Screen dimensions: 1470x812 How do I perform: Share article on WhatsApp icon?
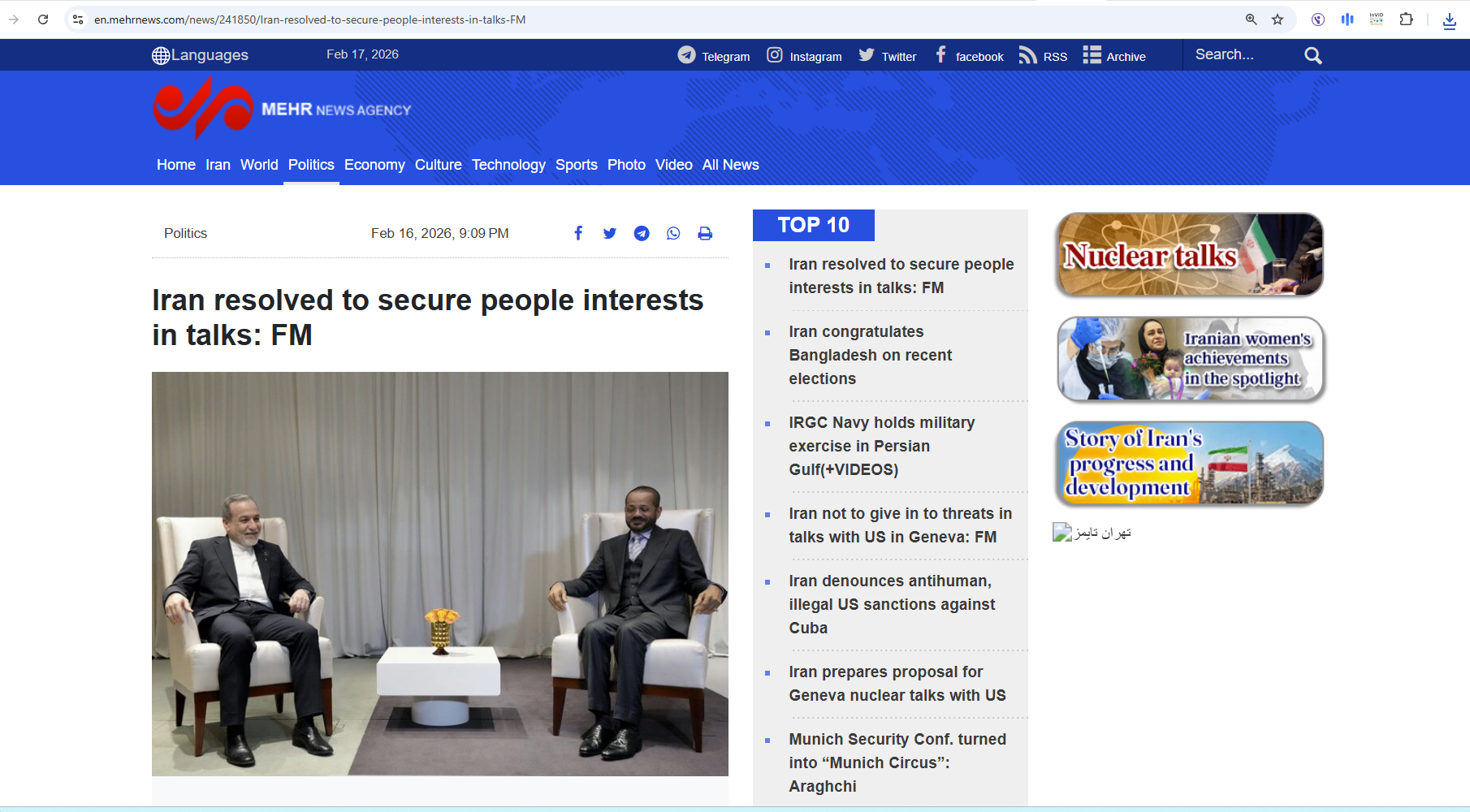coord(673,234)
